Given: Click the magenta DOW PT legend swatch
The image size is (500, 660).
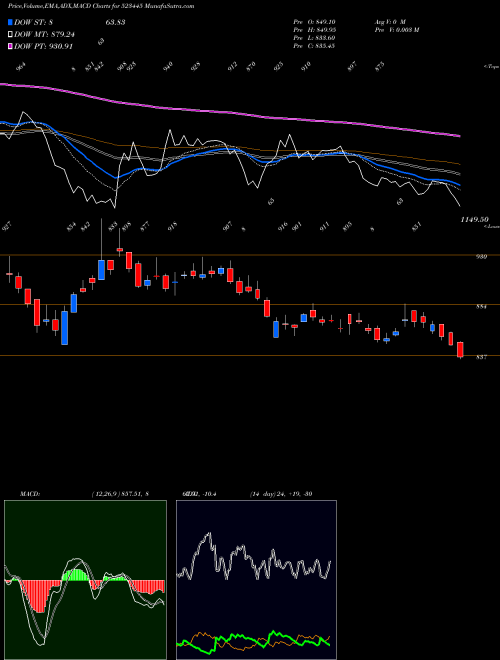Looking at the screenshot, I should pos(10,46).
